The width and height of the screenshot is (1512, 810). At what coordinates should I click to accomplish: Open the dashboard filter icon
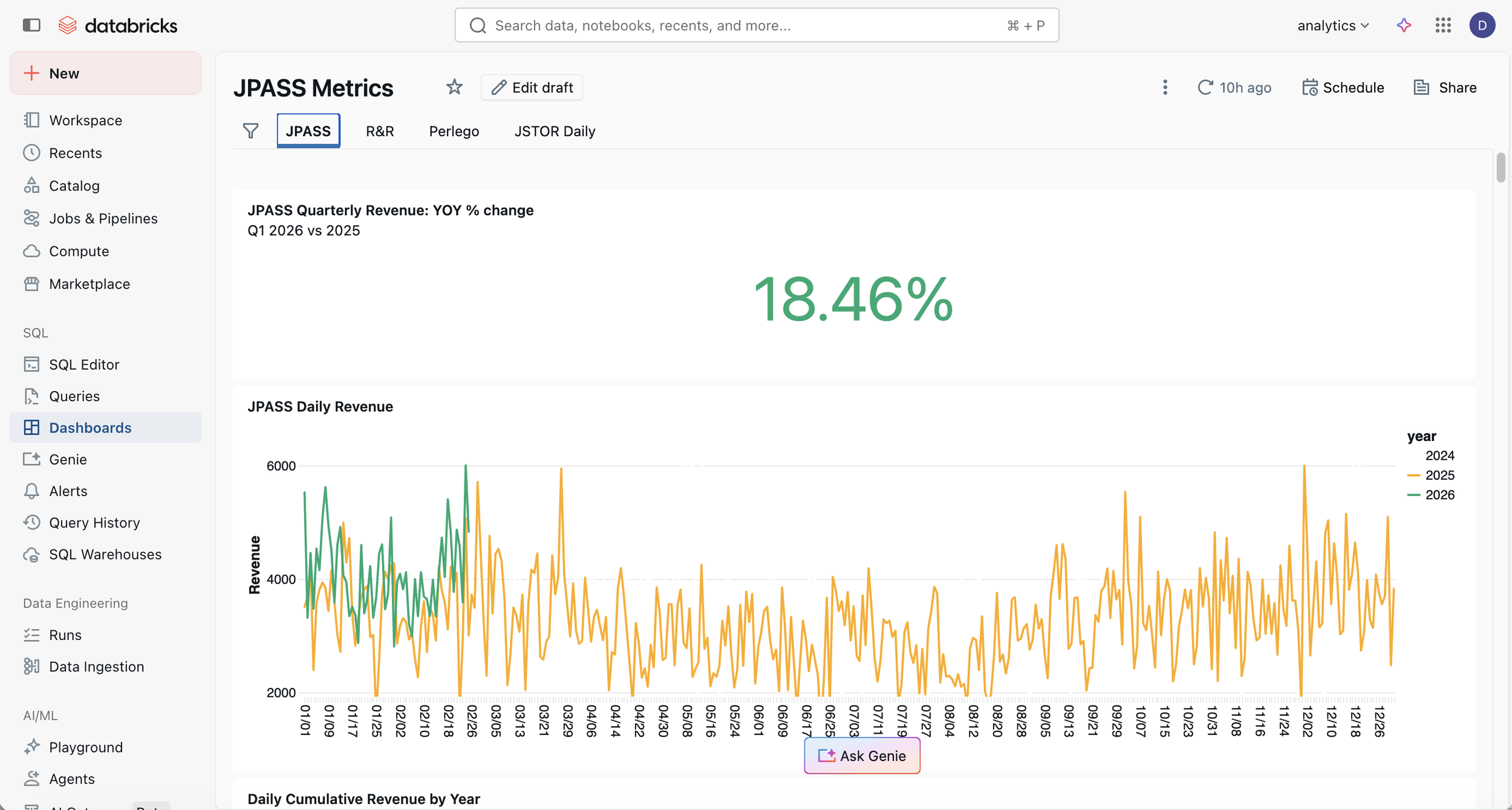250,131
